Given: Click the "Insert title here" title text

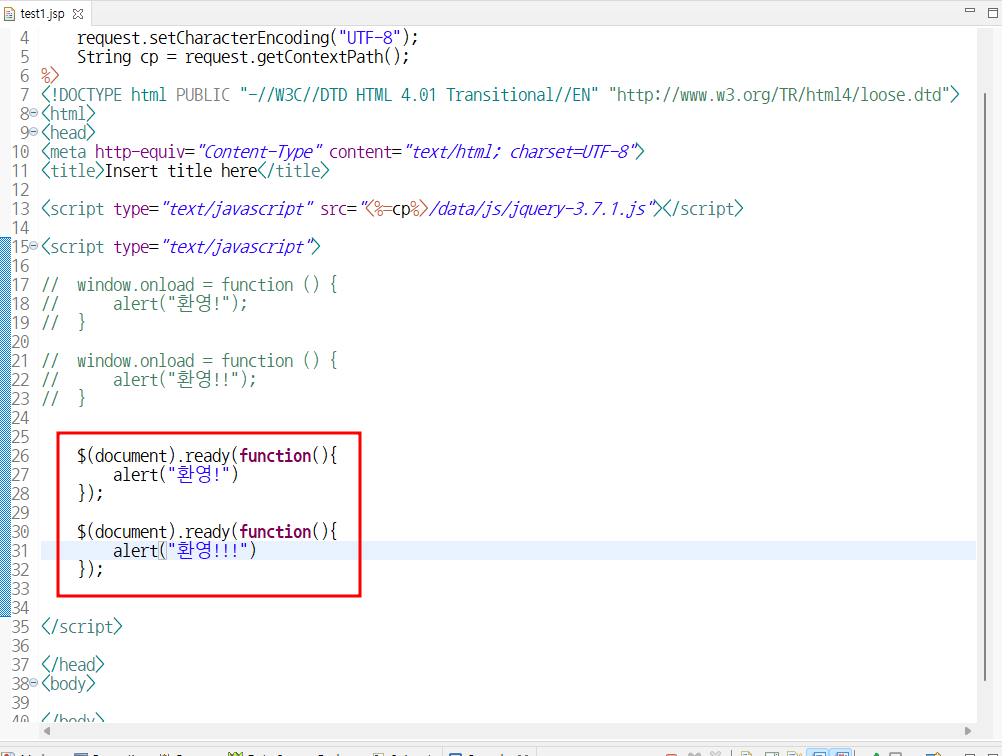Looking at the screenshot, I should (181, 171).
